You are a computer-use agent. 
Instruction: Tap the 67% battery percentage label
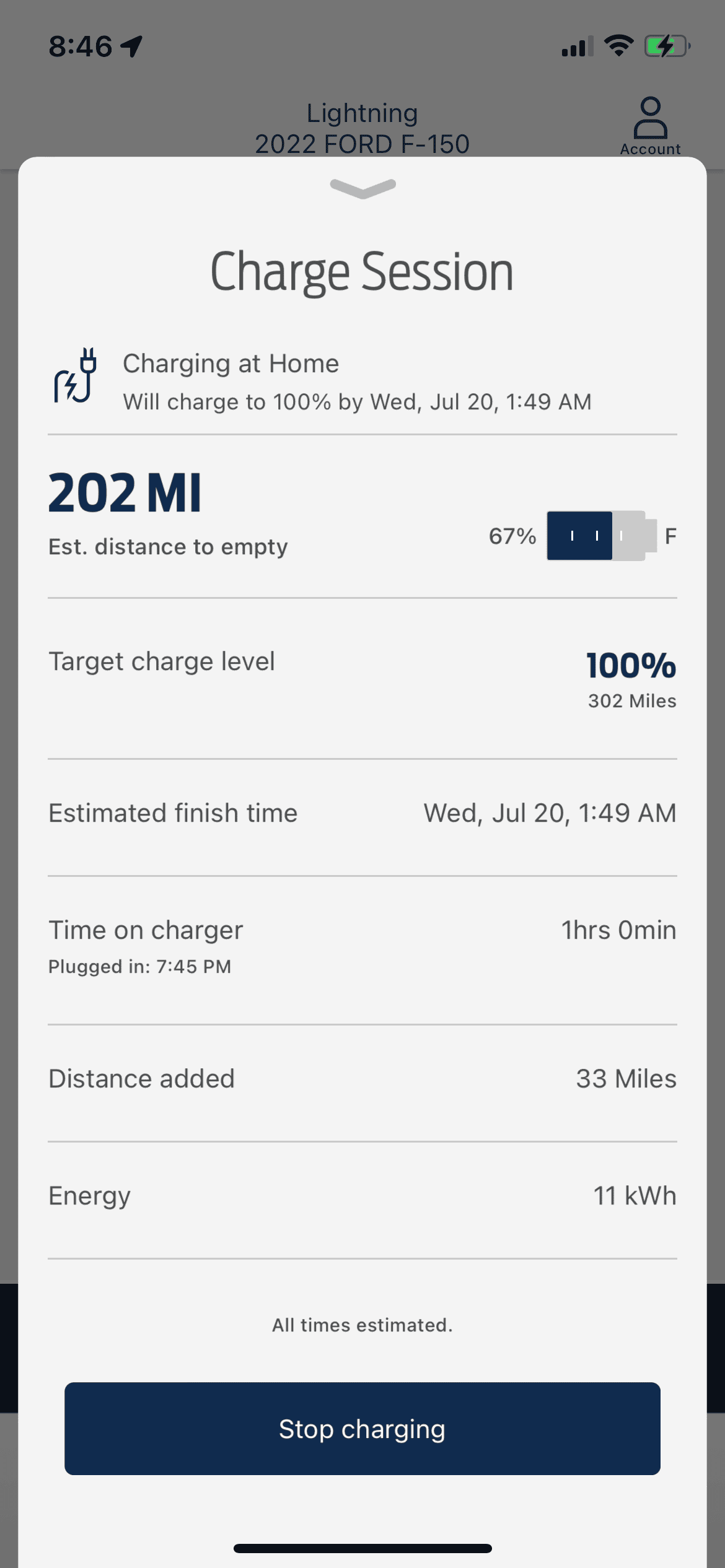(512, 536)
